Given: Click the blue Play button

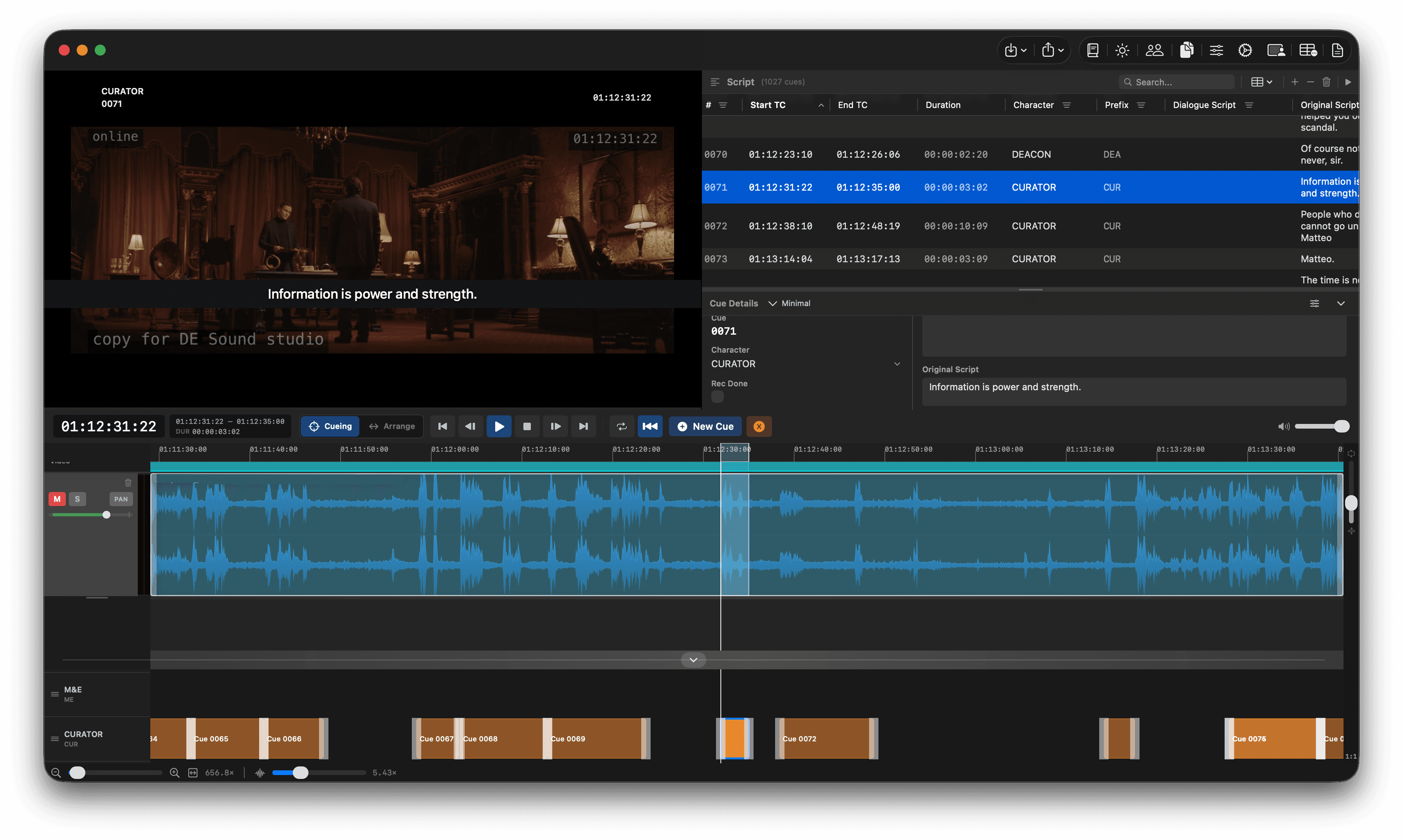Looking at the screenshot, I should [x=499, y=426].
